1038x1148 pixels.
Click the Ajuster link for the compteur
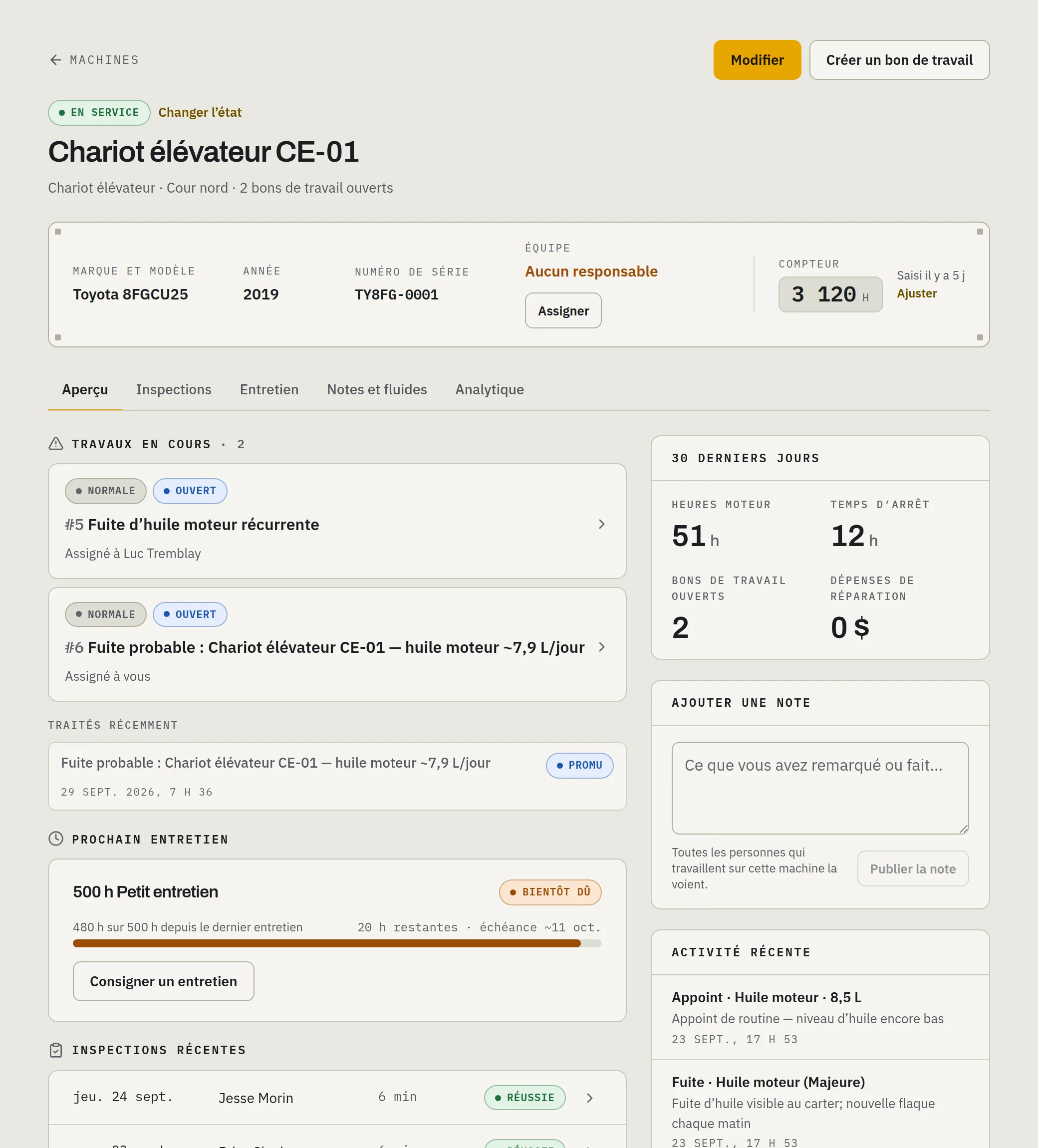click(917, 293)
